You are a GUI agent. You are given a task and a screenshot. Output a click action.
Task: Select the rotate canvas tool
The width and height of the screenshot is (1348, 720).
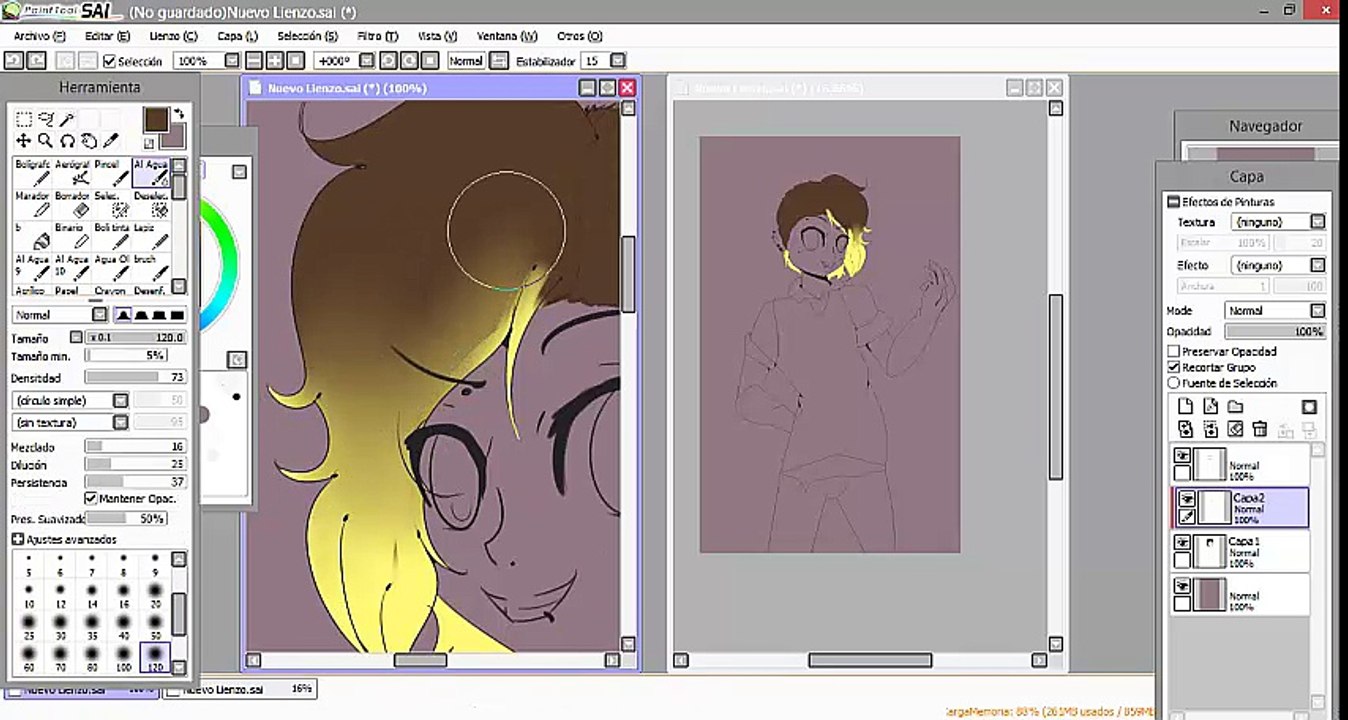pos(67,141)
